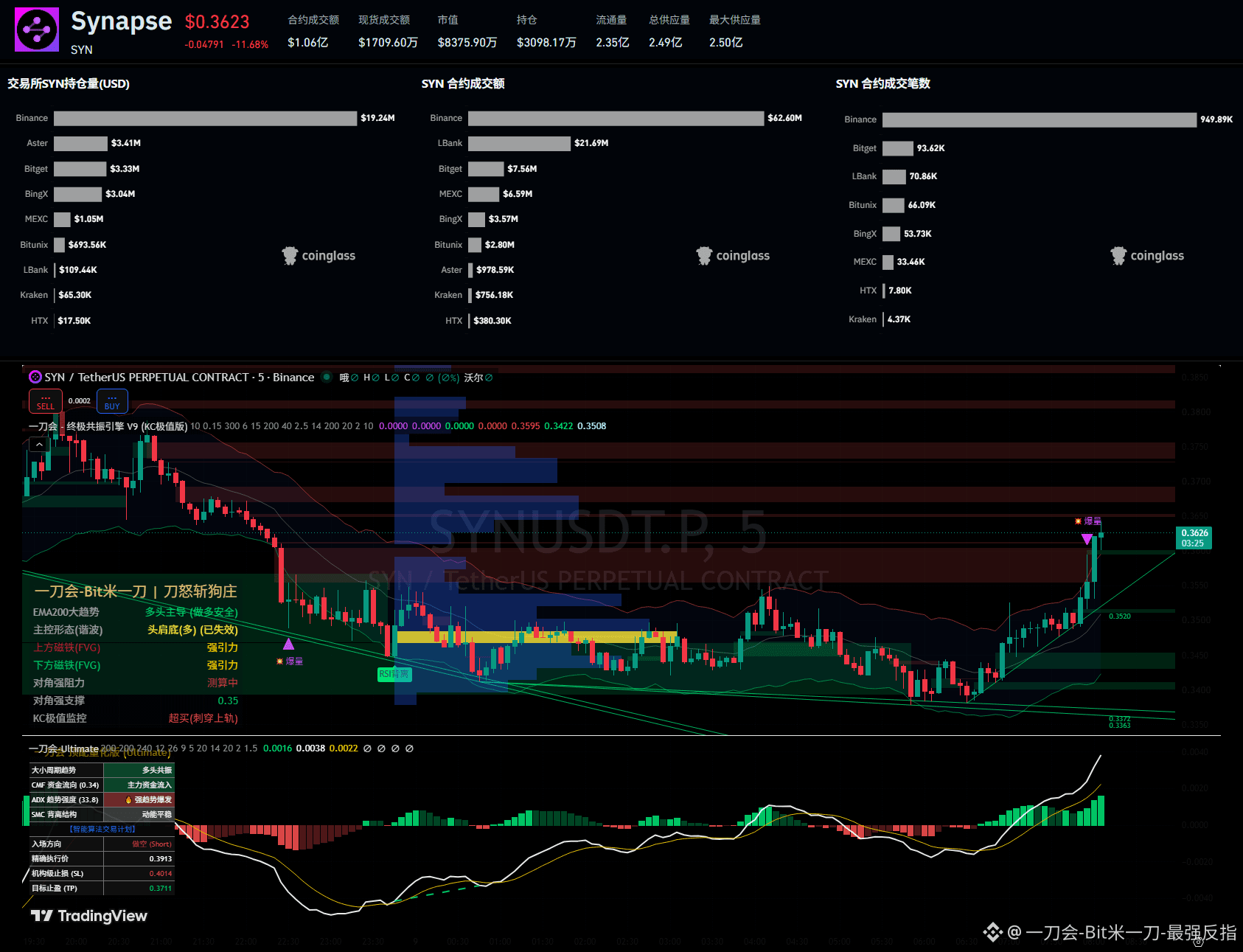Click the 大小周期趋势 cell 多头共振

coord(139,770)
